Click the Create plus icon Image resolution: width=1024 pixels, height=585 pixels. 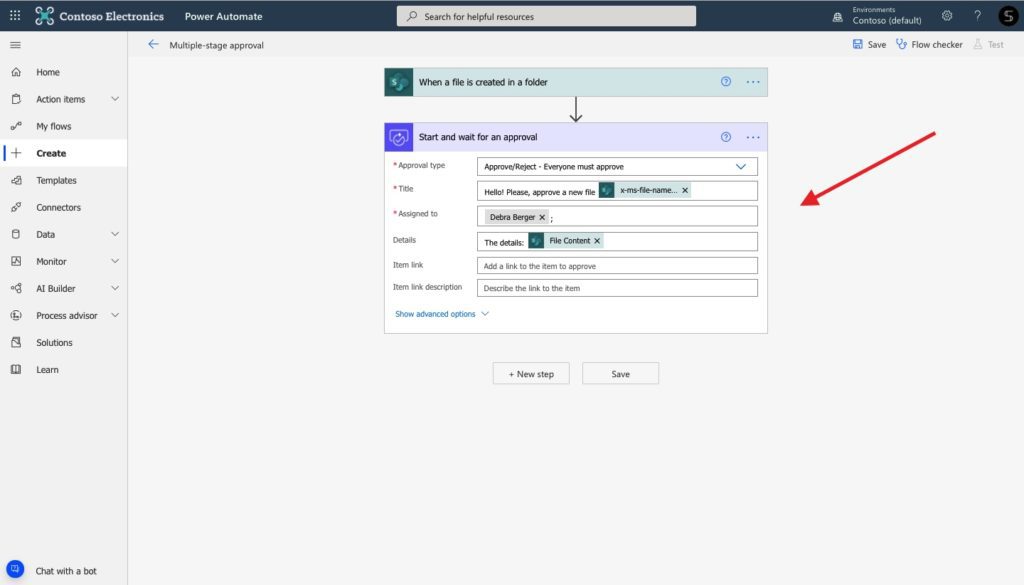point(16,153)
